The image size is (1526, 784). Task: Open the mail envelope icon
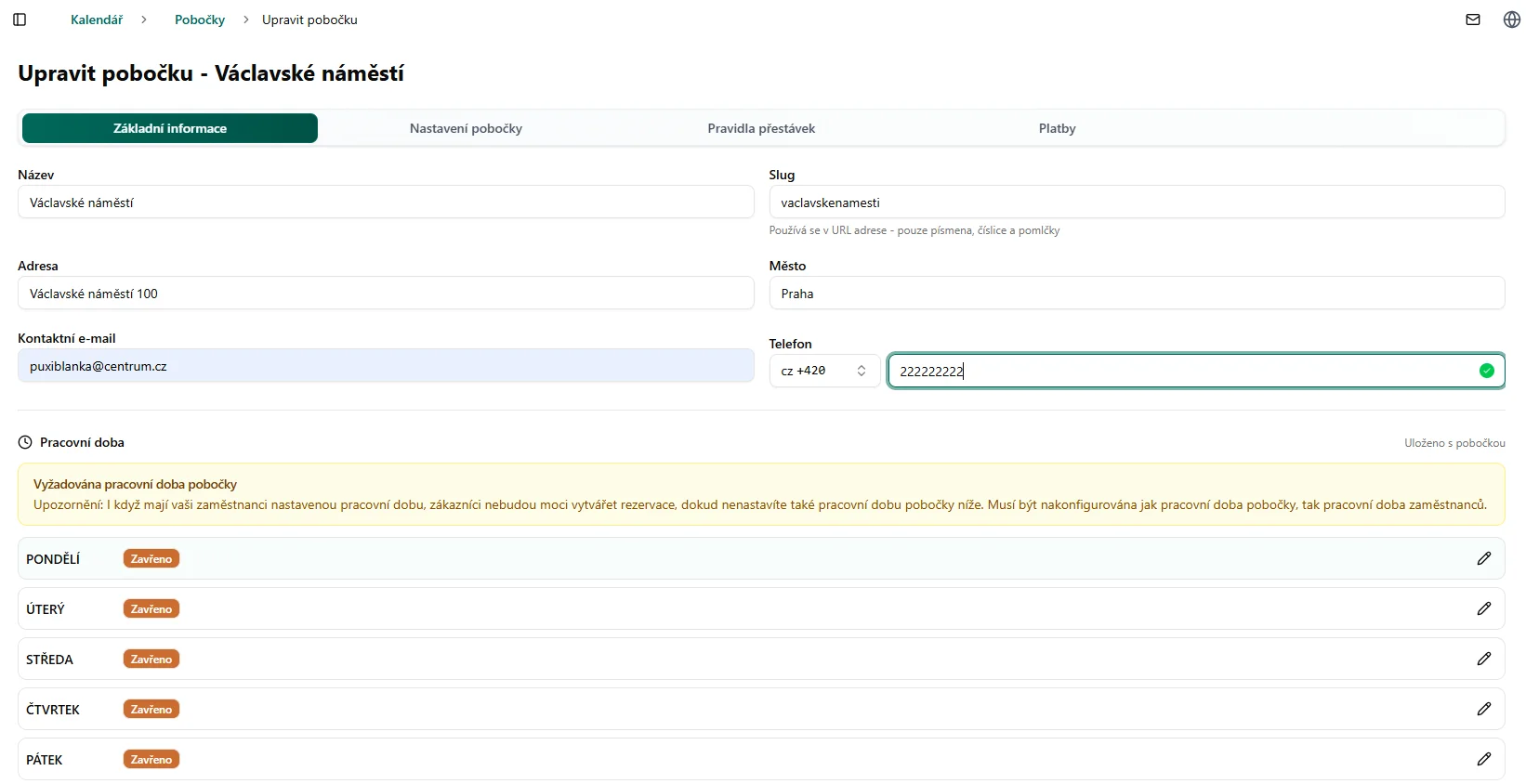coord(1473,20)
